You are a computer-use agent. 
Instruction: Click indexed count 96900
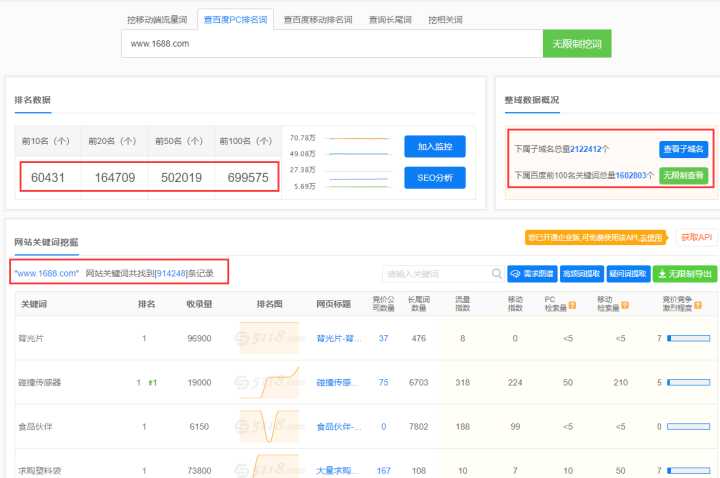(199, 338)
